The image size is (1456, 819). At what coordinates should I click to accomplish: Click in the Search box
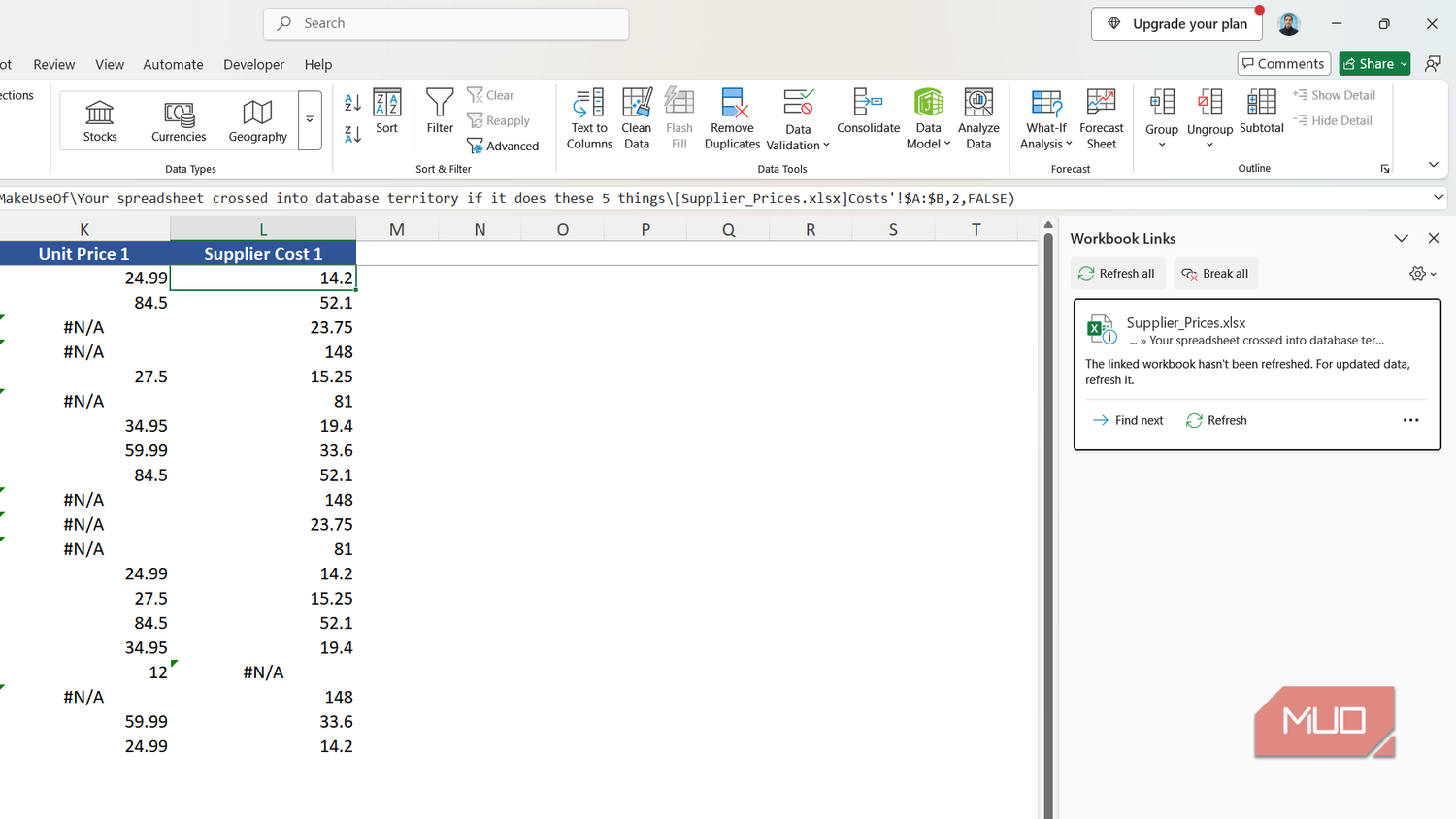coord(446,23)
